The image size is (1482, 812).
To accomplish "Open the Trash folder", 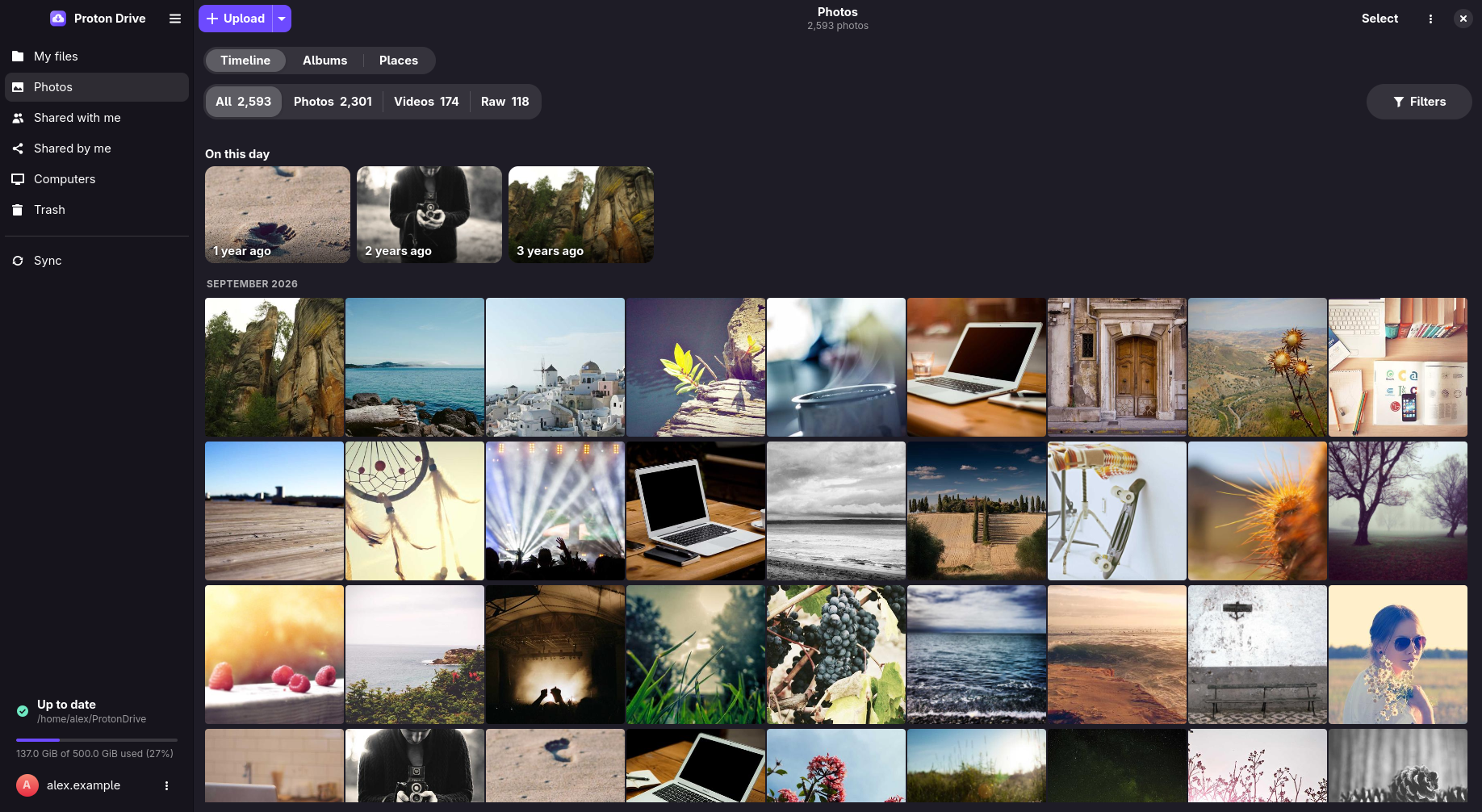I will tap(97, 210).
